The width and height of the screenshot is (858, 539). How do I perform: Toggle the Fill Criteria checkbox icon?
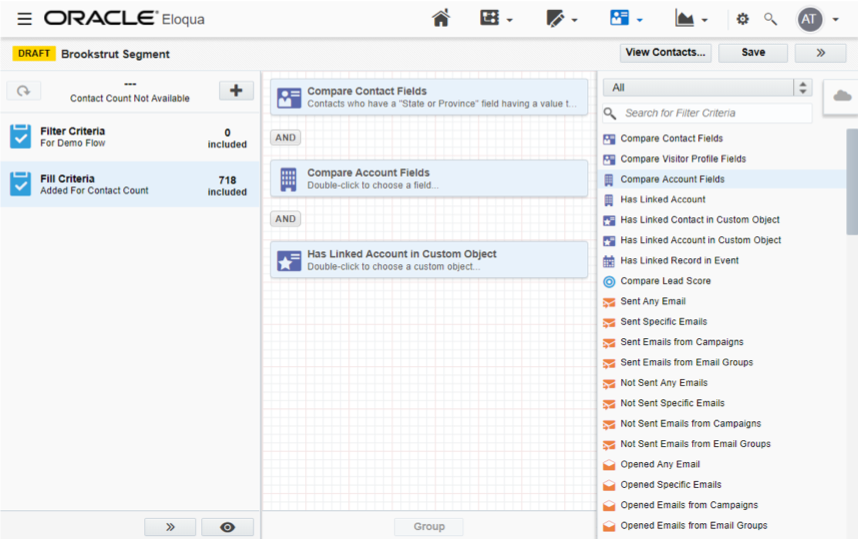tap(20, 184)
